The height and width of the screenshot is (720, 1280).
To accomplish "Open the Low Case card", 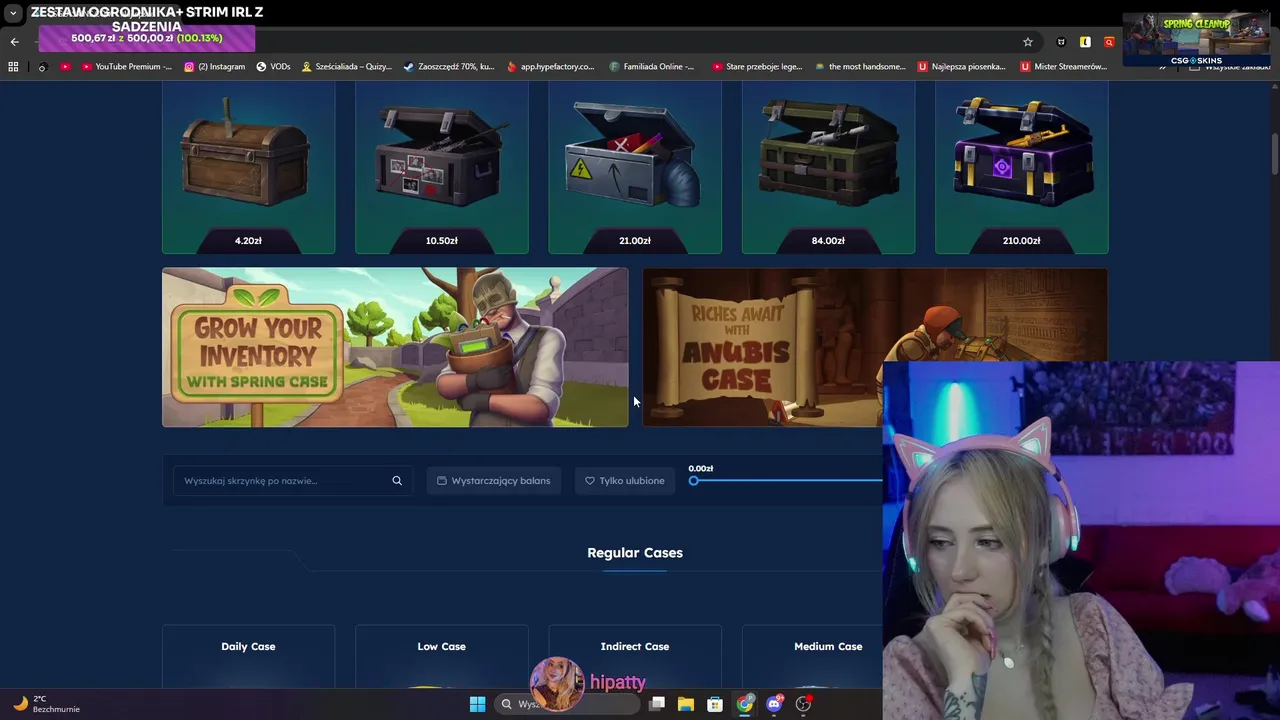I will click(x=441, y=657).
